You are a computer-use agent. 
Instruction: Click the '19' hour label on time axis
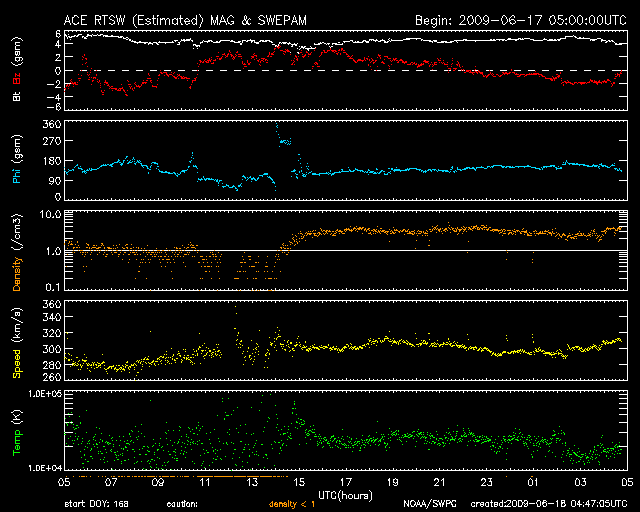392,483
